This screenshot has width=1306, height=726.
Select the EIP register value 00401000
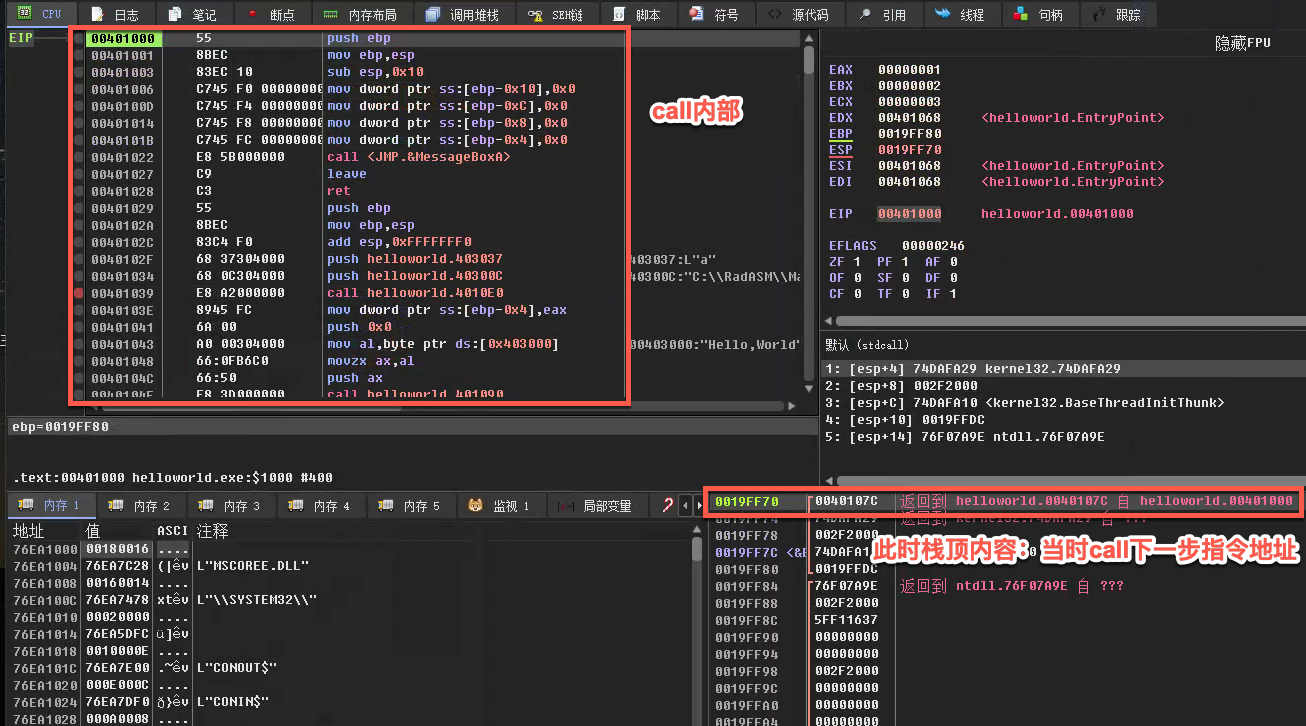tap(910, 214)
